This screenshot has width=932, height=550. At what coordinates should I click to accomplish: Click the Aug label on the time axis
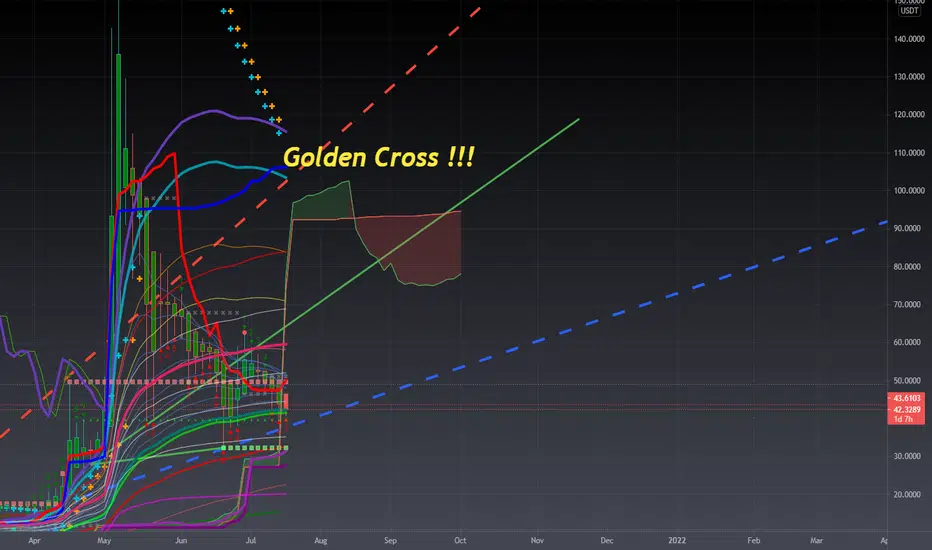click(x=320, y=540)
